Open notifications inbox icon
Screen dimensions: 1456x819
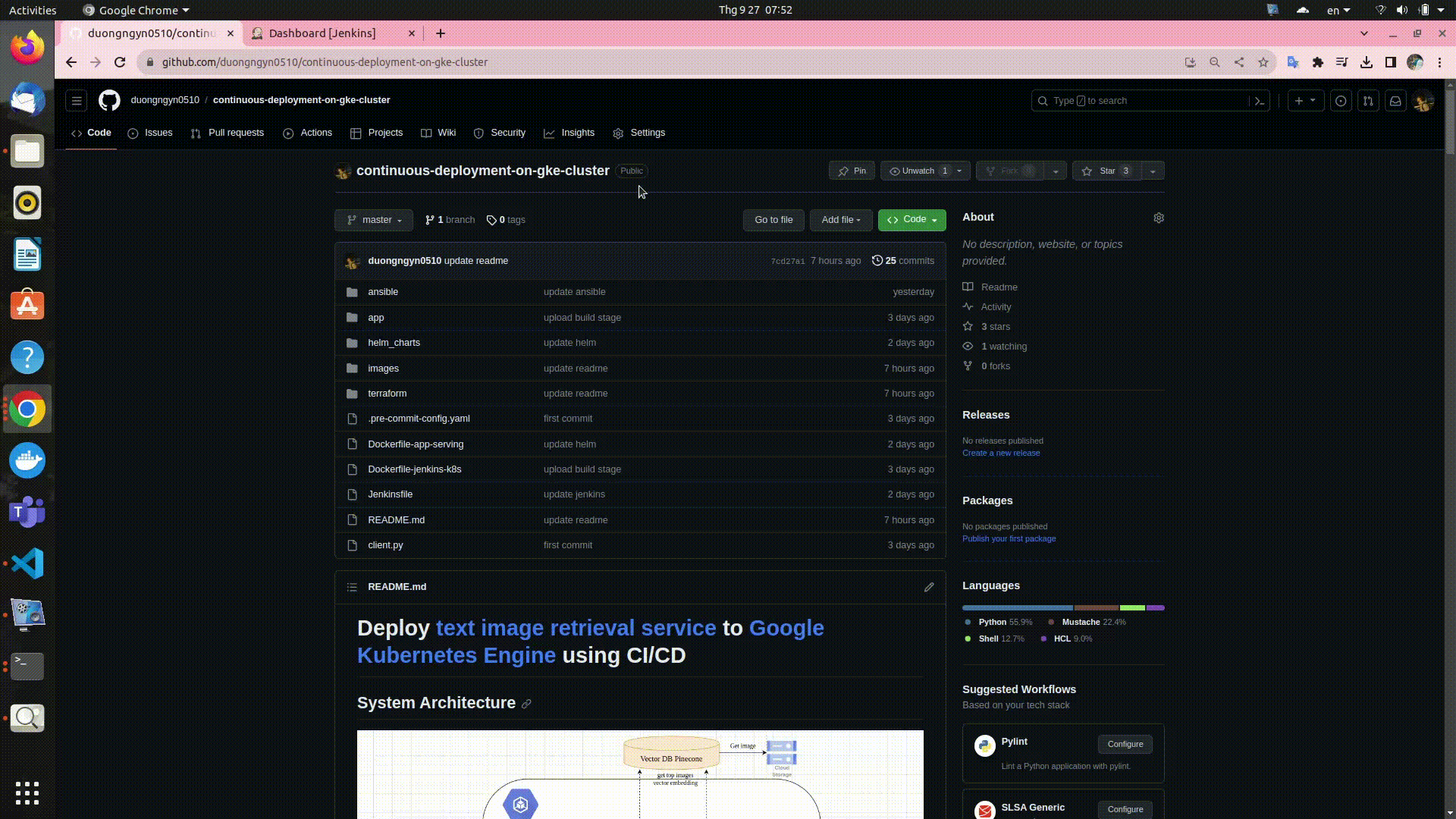pos(1395,101)
